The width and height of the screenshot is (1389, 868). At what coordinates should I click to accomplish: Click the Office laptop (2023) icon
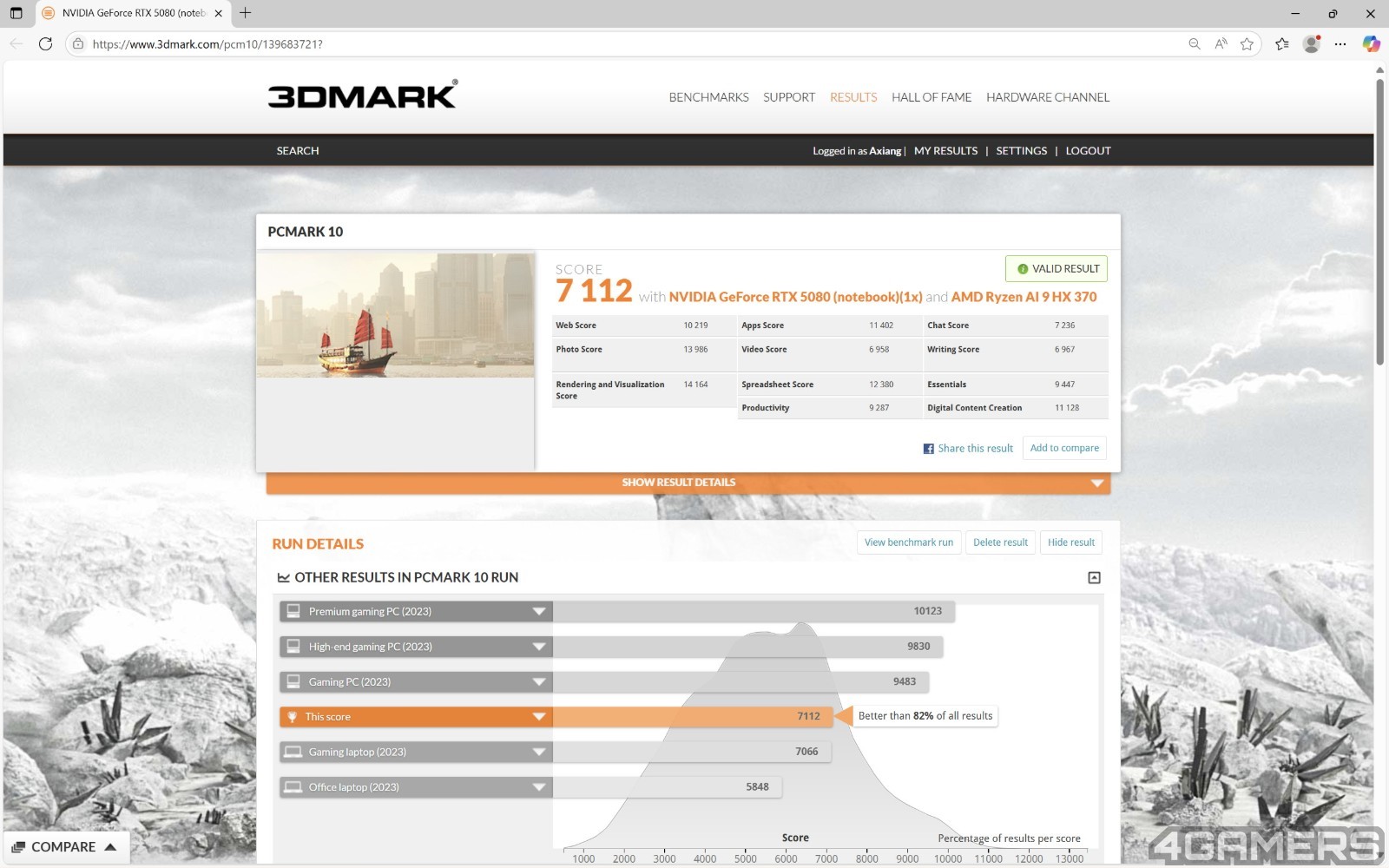click(293, 787)
